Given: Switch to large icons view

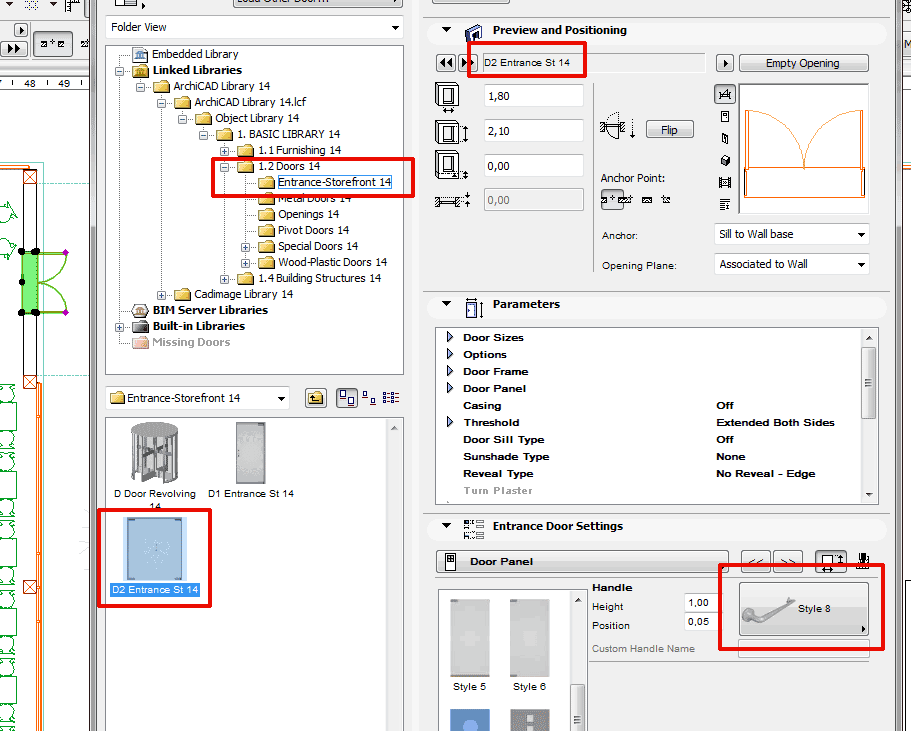Looking at the screenshot, I should click(x=347, y=398).
